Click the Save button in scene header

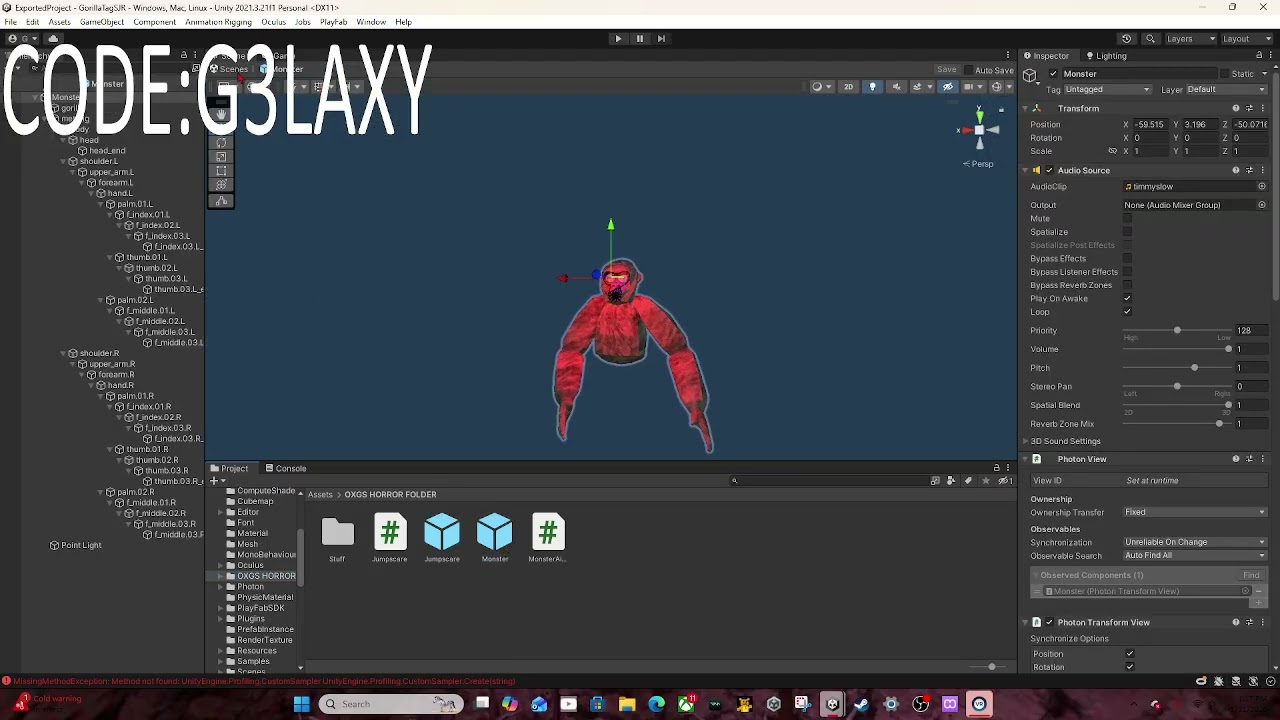click(x=947, y=70)
